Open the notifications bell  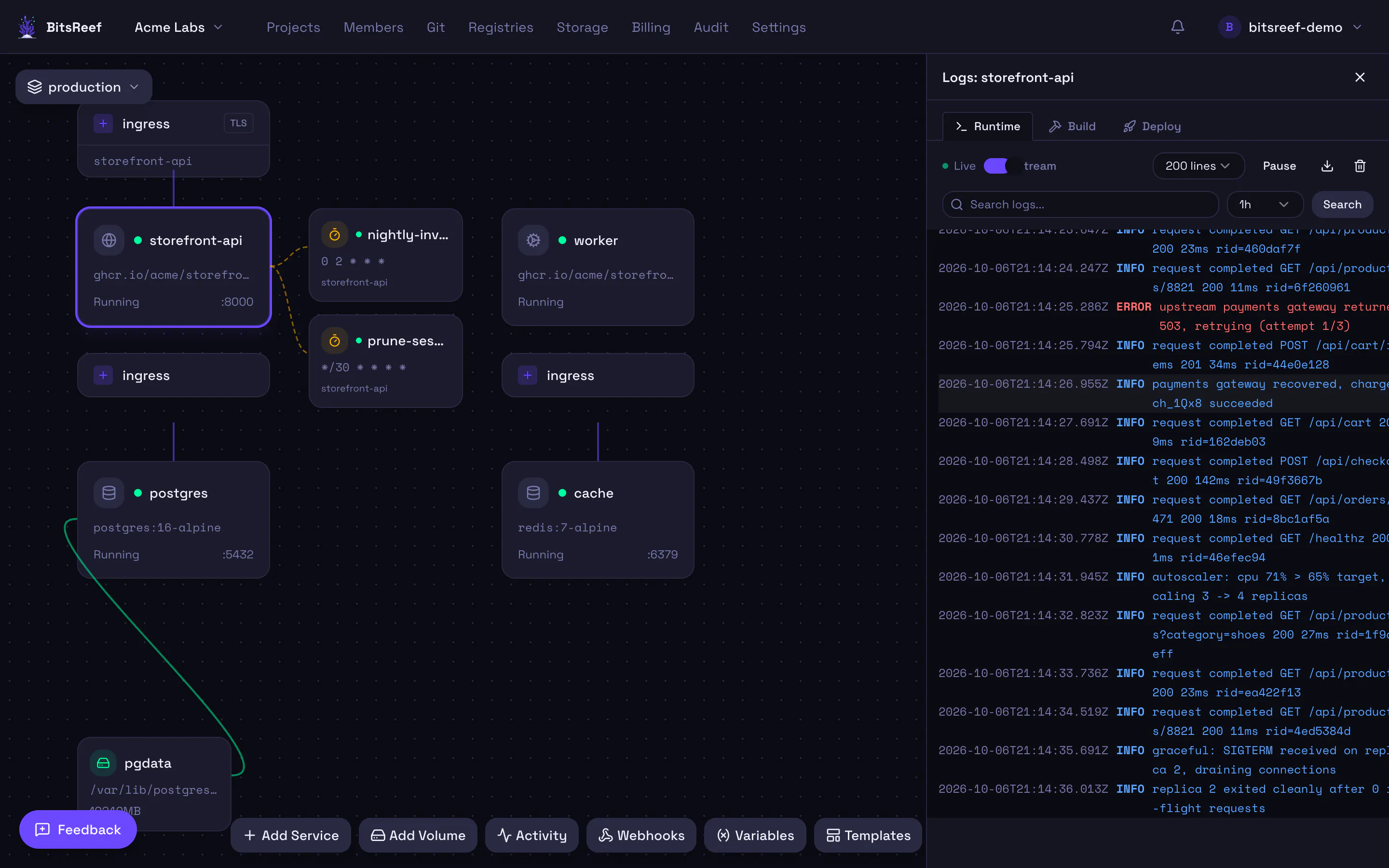click(1177, 27)
